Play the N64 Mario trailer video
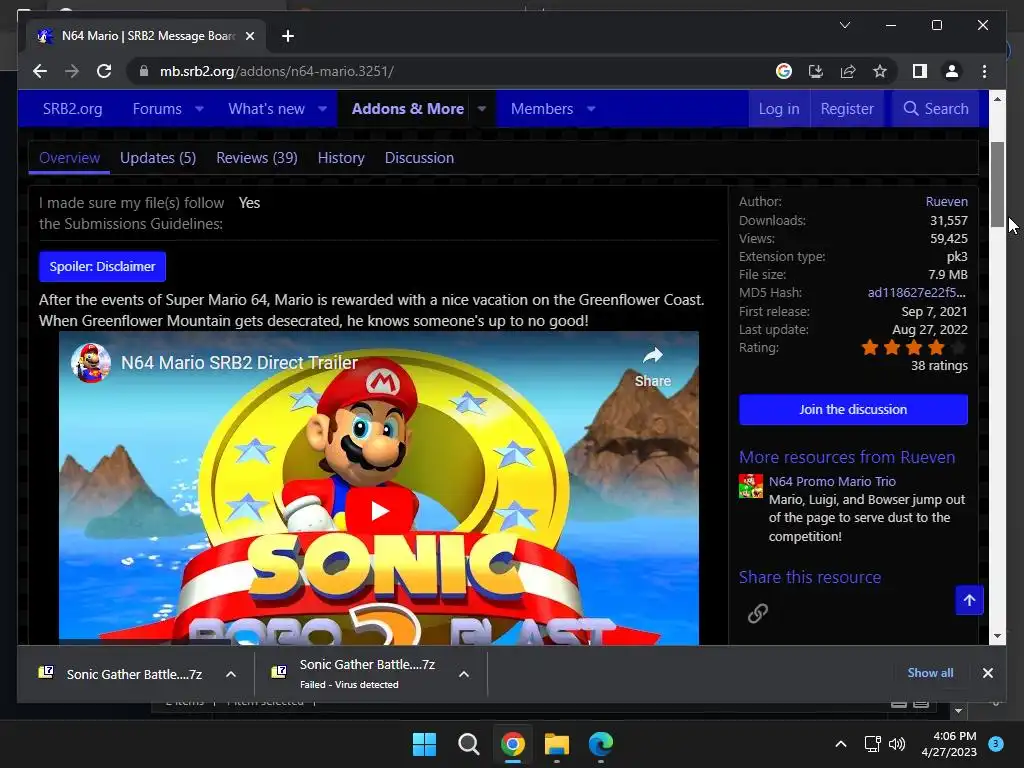 coord(379,511)
